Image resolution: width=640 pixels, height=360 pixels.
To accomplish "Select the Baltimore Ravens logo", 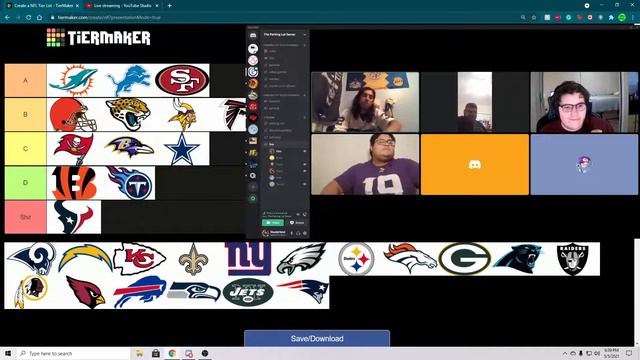I will [128, 149].
